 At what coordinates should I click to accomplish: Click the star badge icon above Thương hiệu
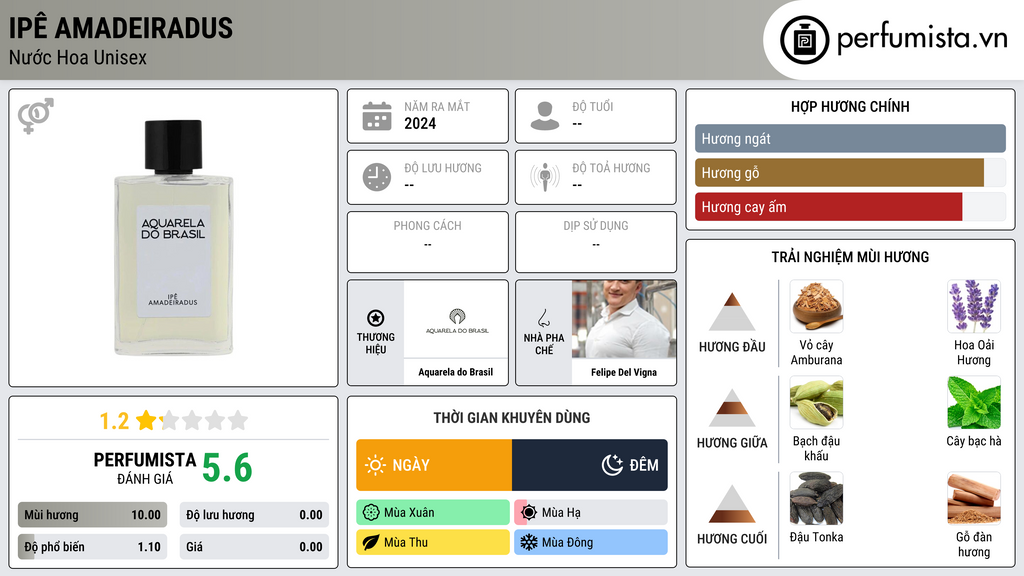tap(376, 318)
